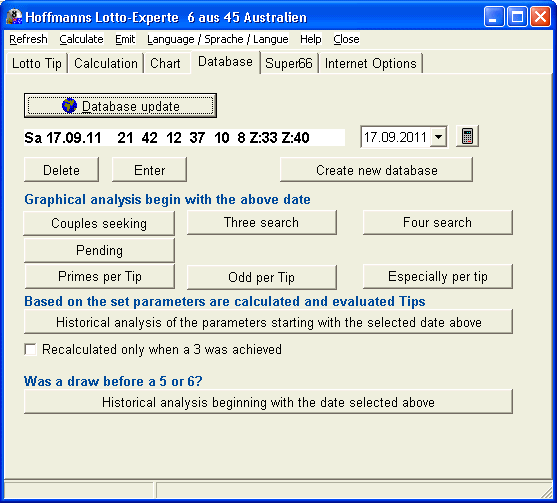
Task: Start the Couples seeking analysis
Action: click(99, 223)
